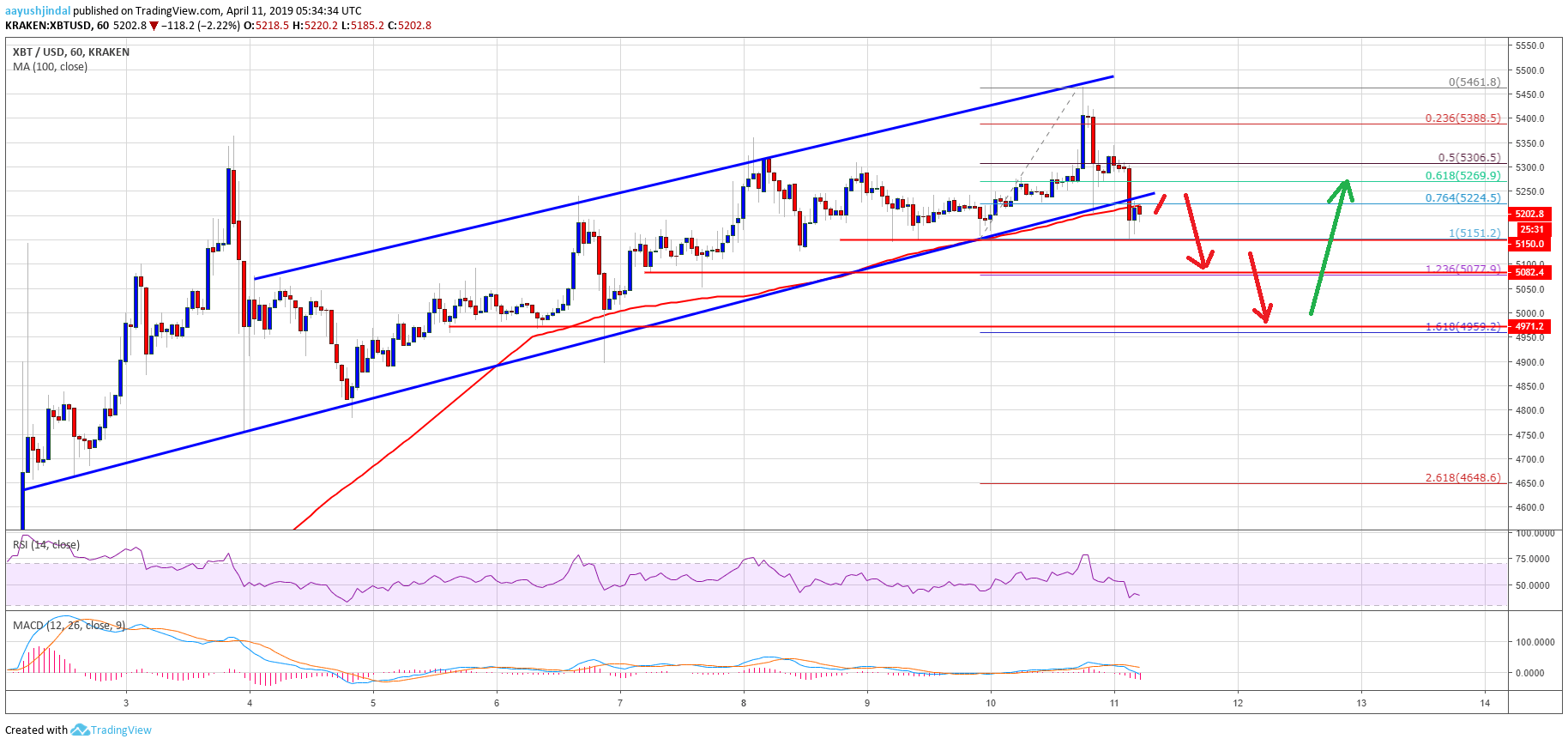Select Fibonacci label 1.618(4959.2)

(1463, 327)
